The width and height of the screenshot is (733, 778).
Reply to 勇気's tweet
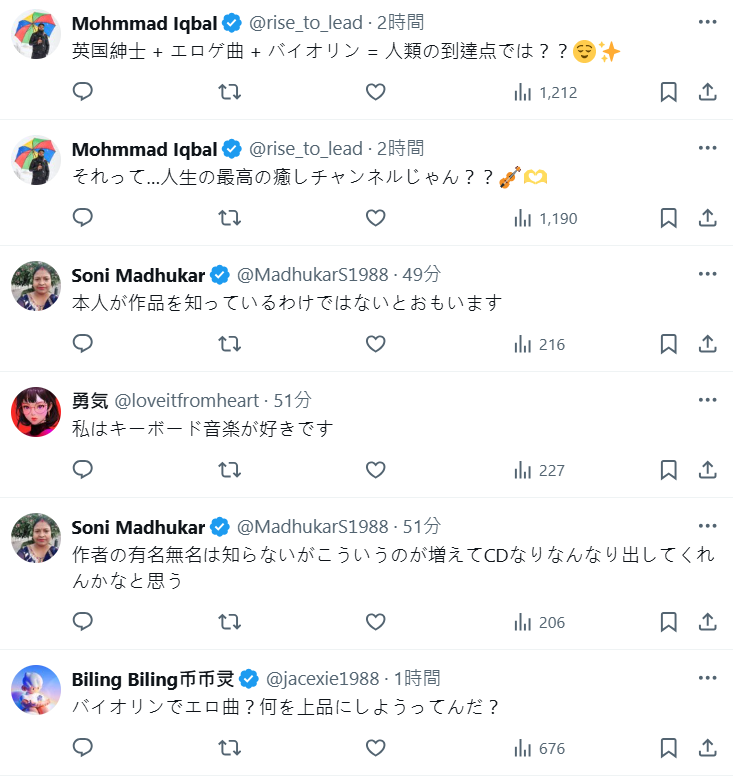[84, 470]
